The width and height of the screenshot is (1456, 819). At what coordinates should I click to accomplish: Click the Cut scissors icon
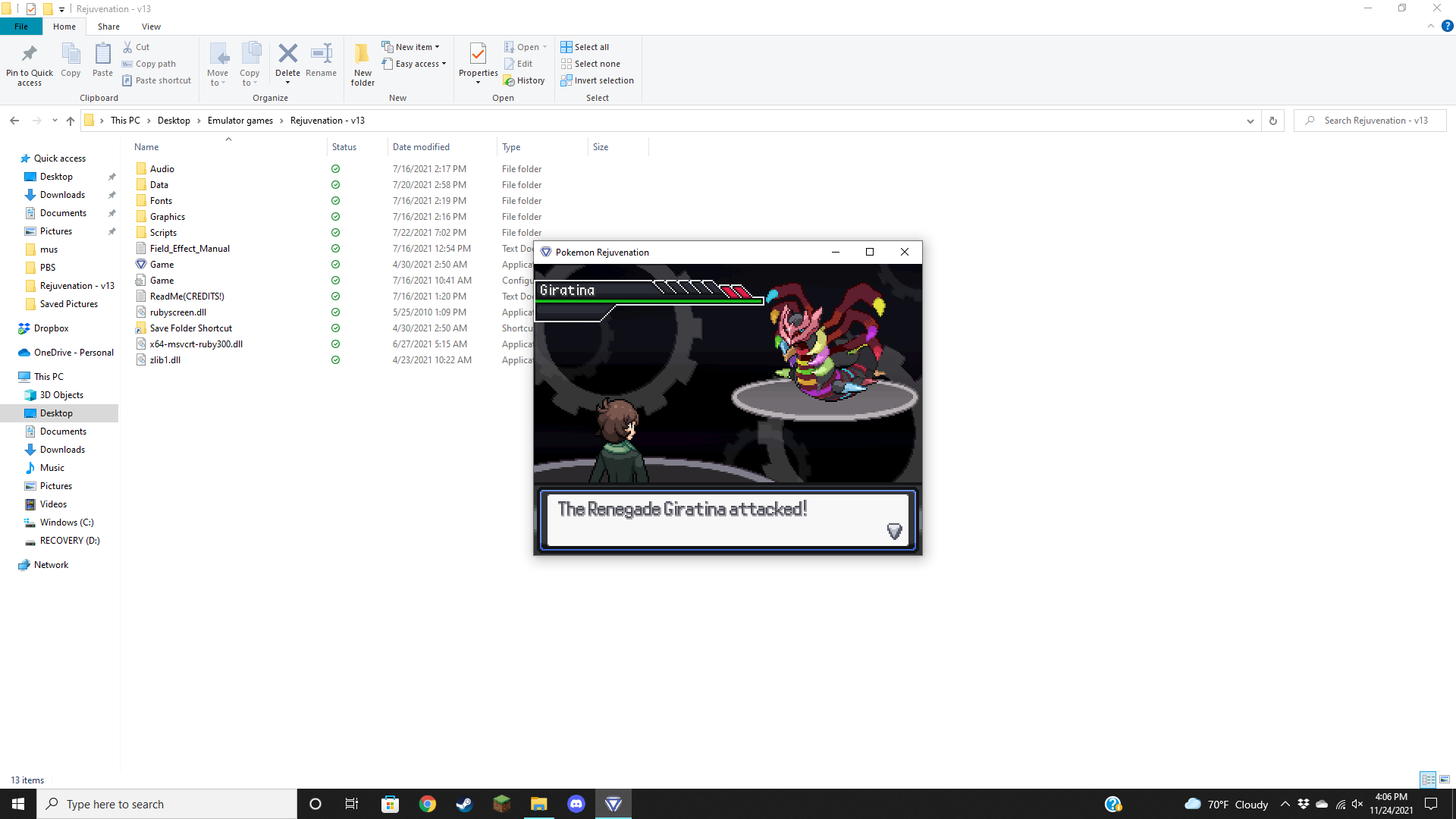click(x=128, y=47)
